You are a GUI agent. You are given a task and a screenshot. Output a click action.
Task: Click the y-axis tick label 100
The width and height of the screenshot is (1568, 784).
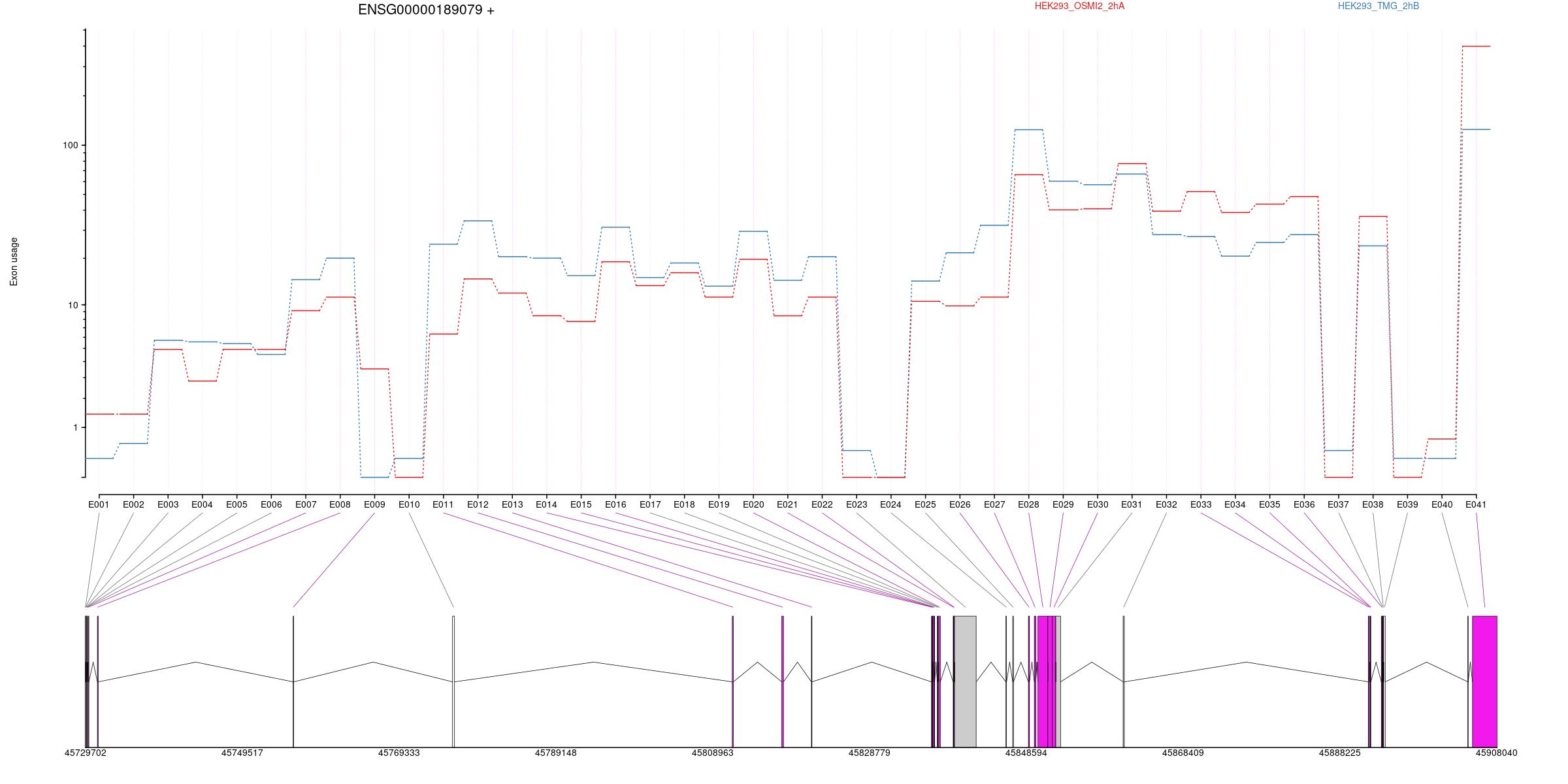point(70,145)
